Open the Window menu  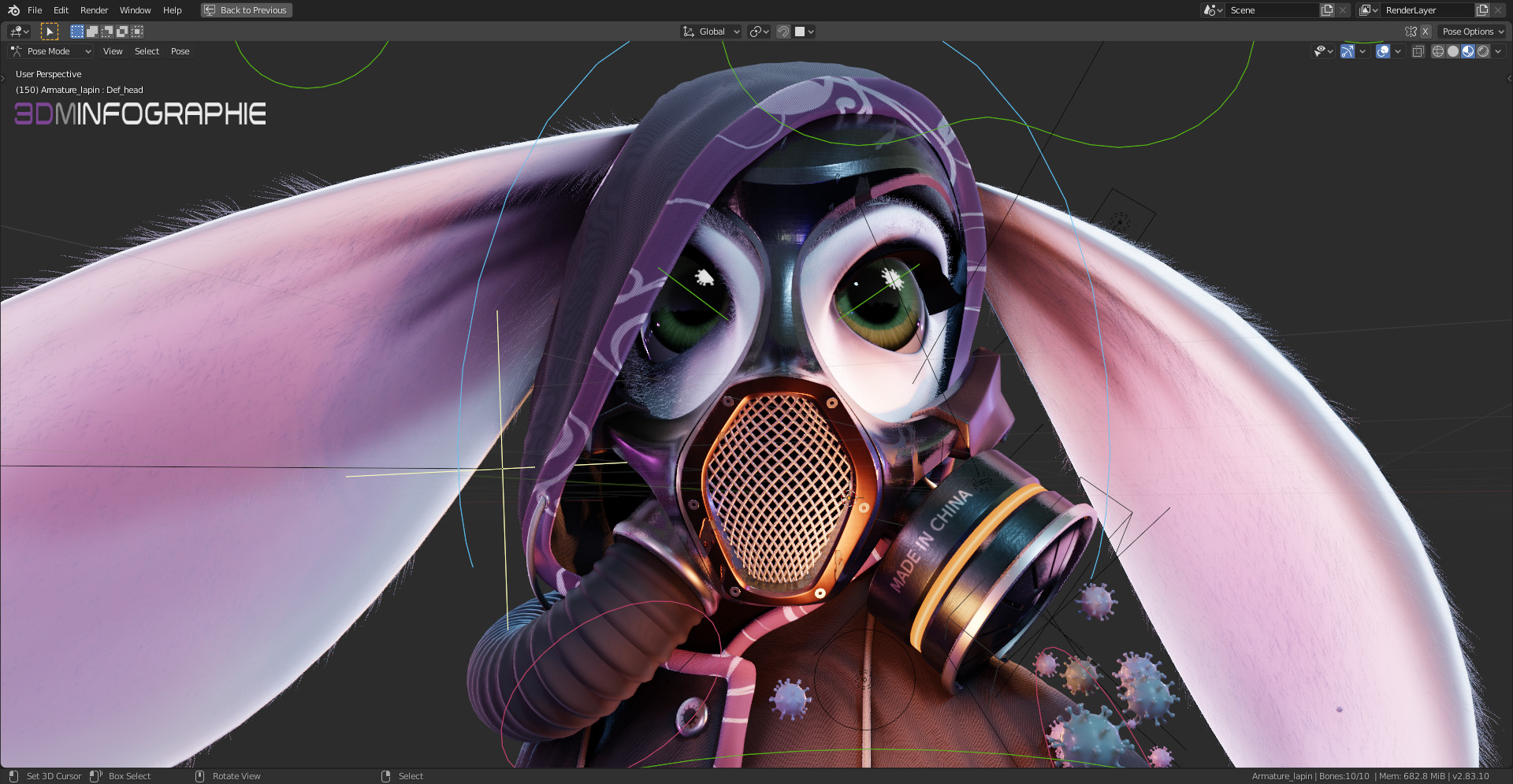(x=135, y=10)
